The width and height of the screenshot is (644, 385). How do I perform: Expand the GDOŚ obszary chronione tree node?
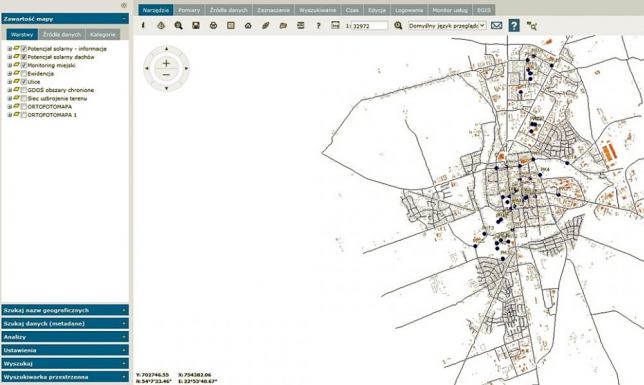click(x=9, y=90)
